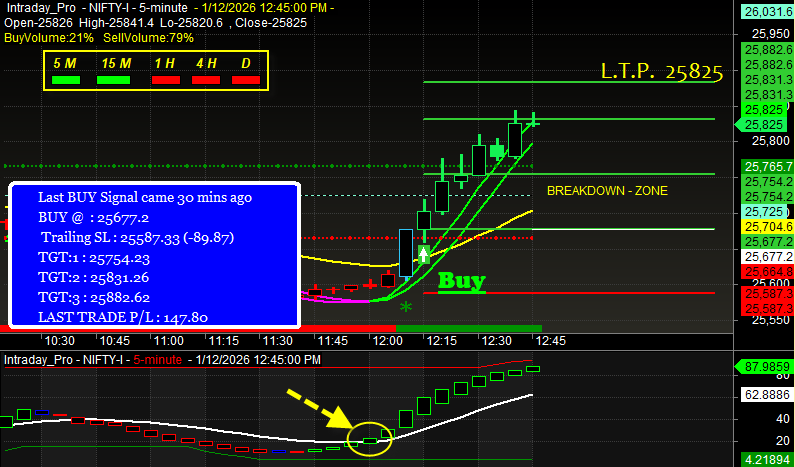The width and height of the screenshot is (795, 467).
Task: Click the "5 M" timeframe label
Action: tap(65, 63)
